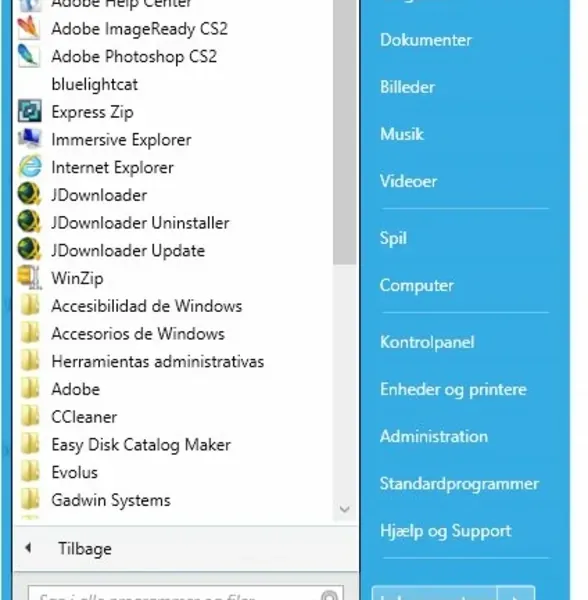
Task: Start JDownloader globe icon
Action: (29, 194)
